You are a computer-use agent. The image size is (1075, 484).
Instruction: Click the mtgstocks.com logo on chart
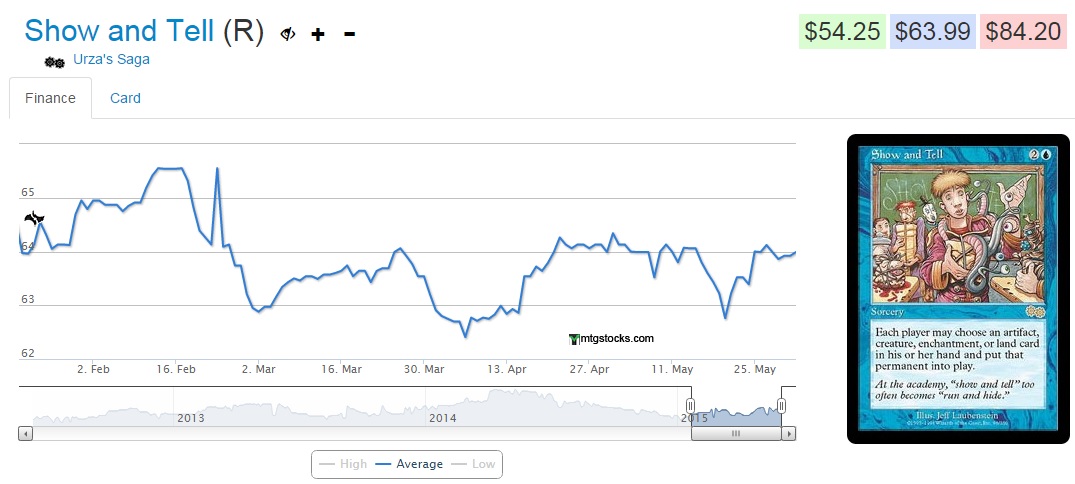point(610,339)
